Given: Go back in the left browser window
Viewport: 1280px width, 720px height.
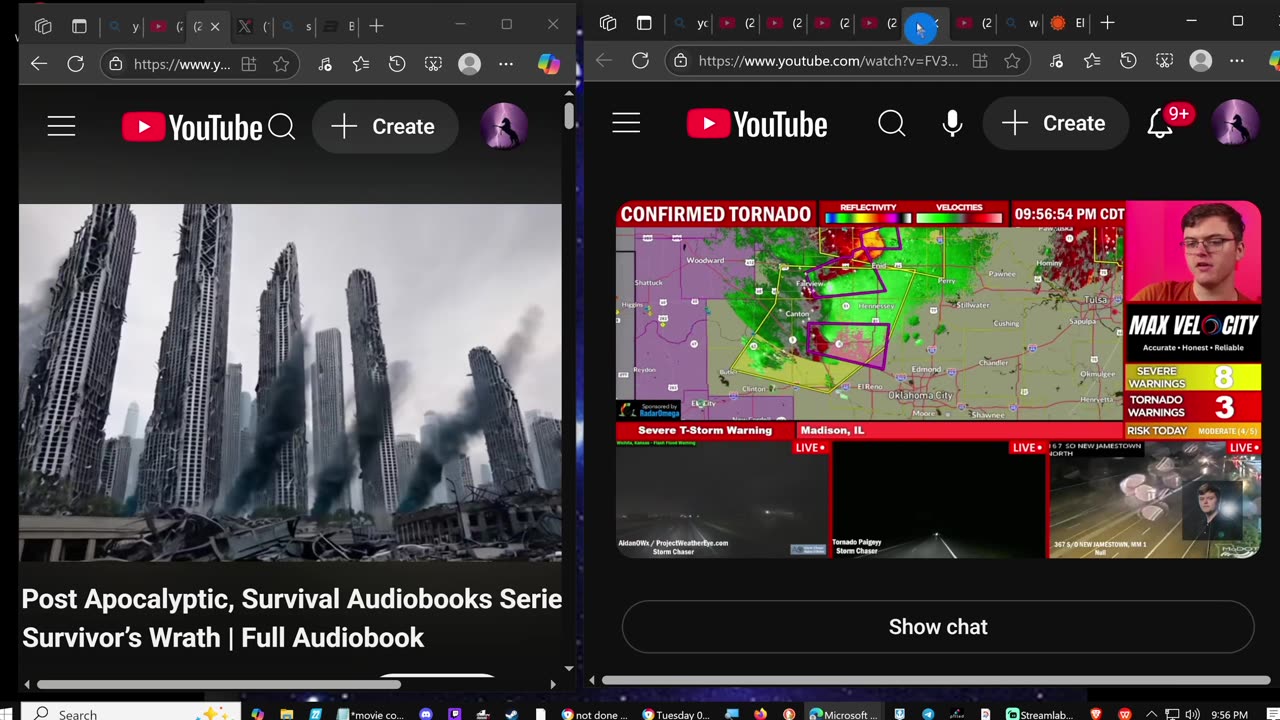Looking at the screenshot, I should pos(39,64).
